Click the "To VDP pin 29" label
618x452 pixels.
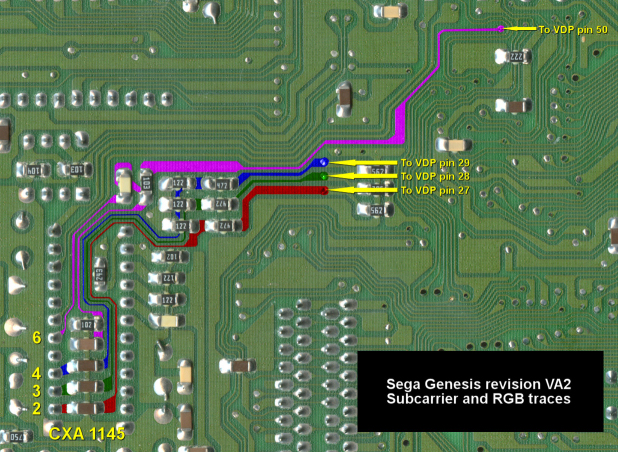pos(435,163)
